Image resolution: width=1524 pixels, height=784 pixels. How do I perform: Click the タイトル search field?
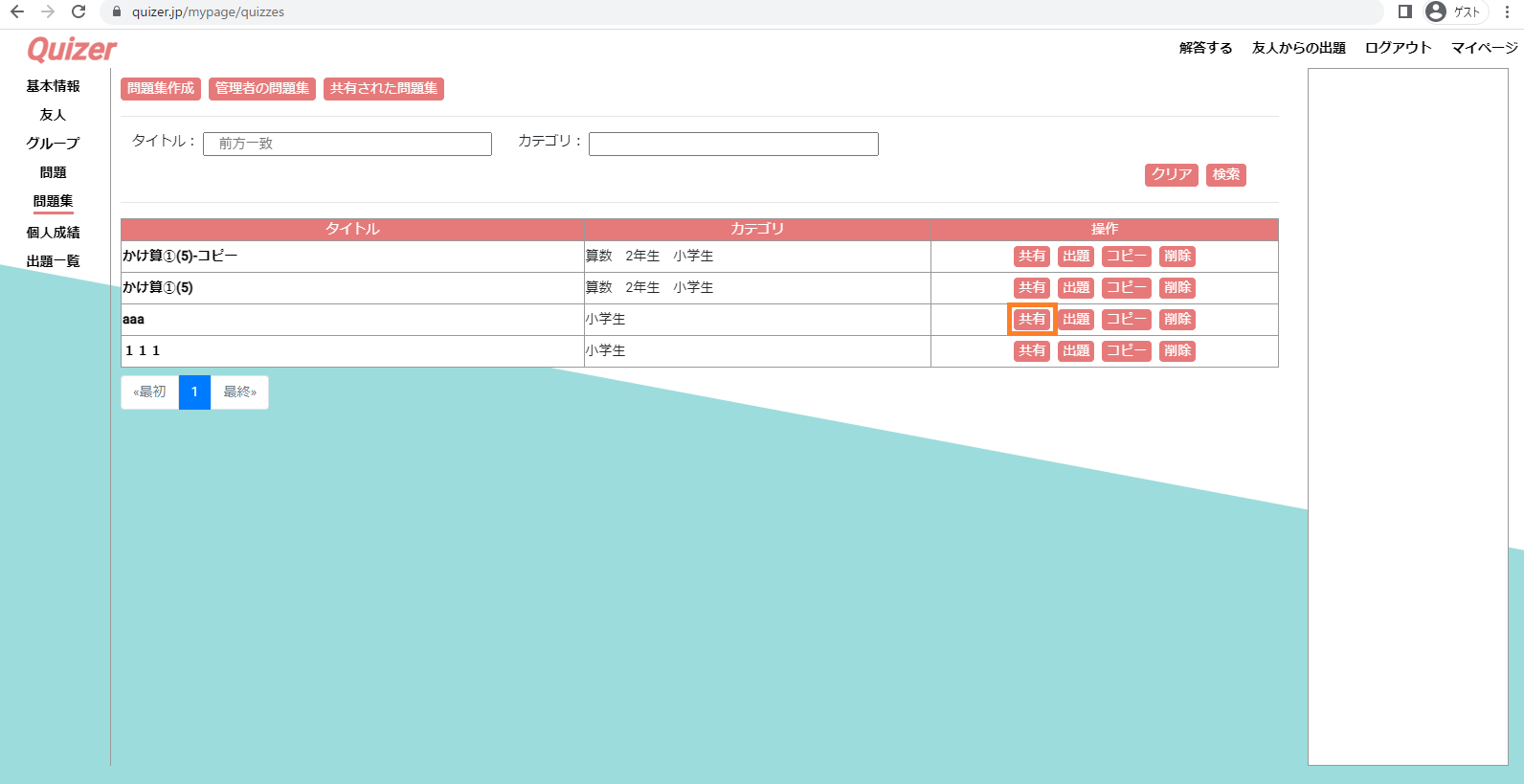347,144
